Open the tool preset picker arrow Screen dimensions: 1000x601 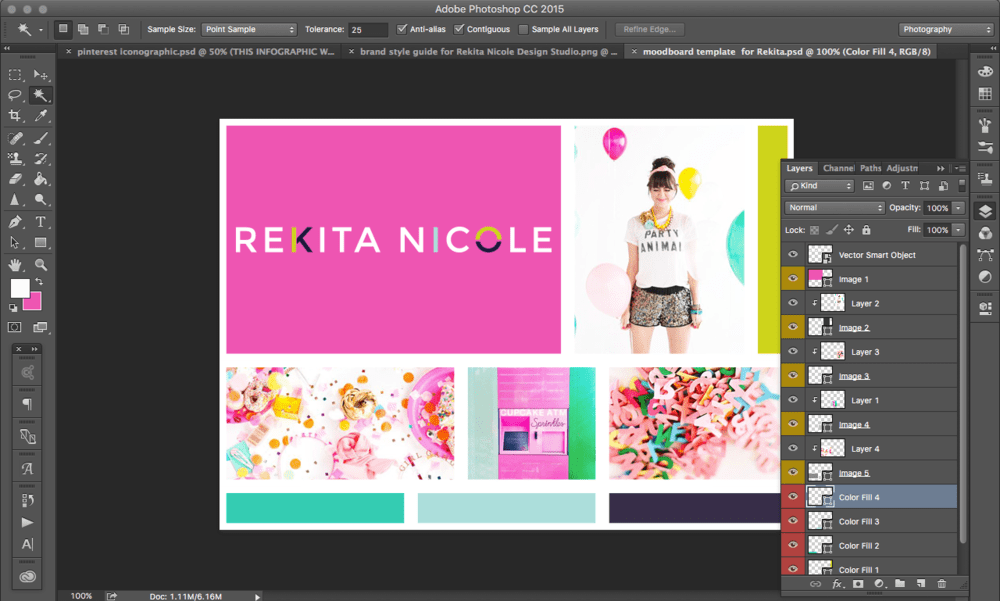pos(41,29)
